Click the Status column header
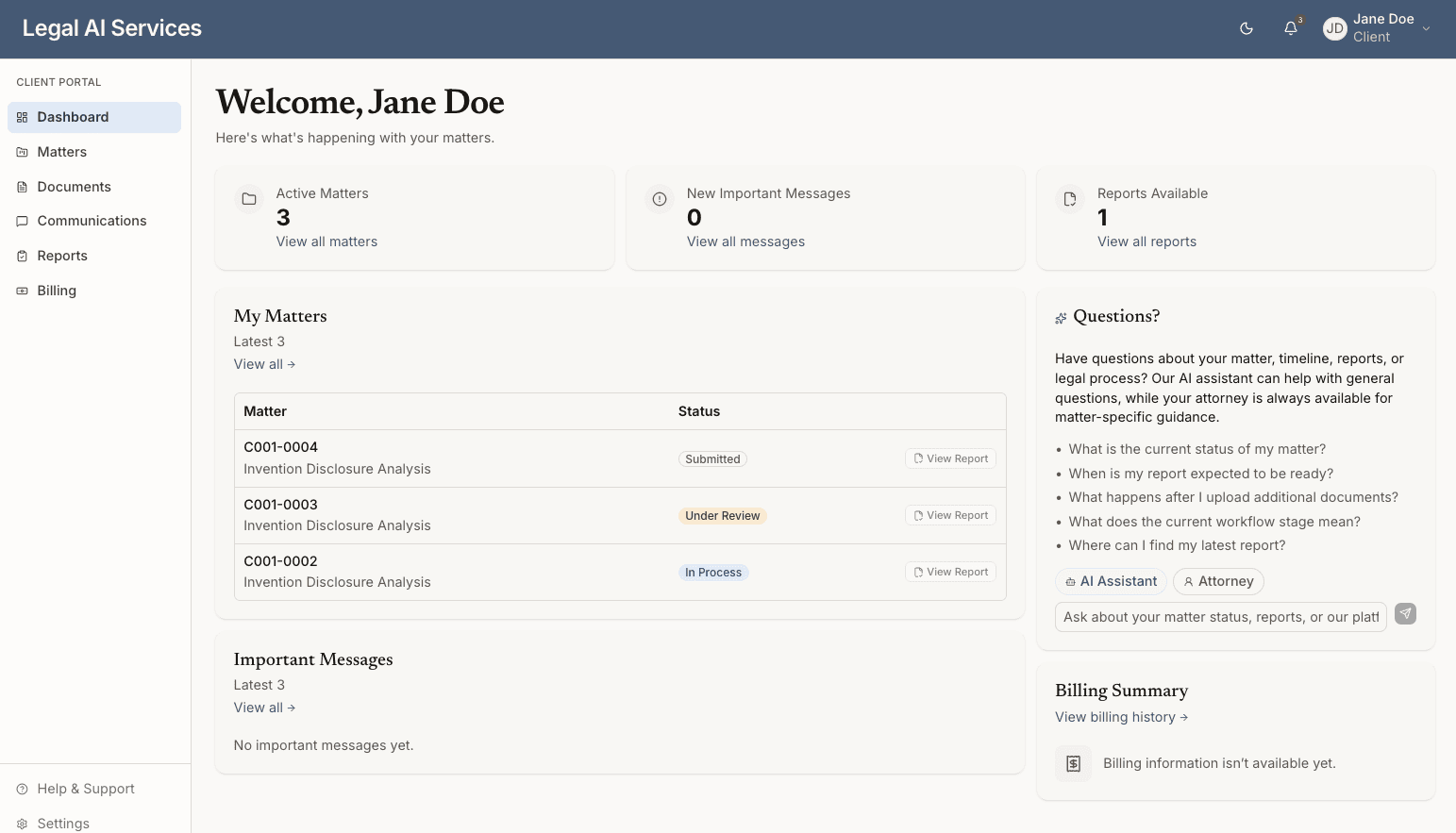Viewport: 1456px width, 833px height. pyautogui.click(x=699, y=411)
